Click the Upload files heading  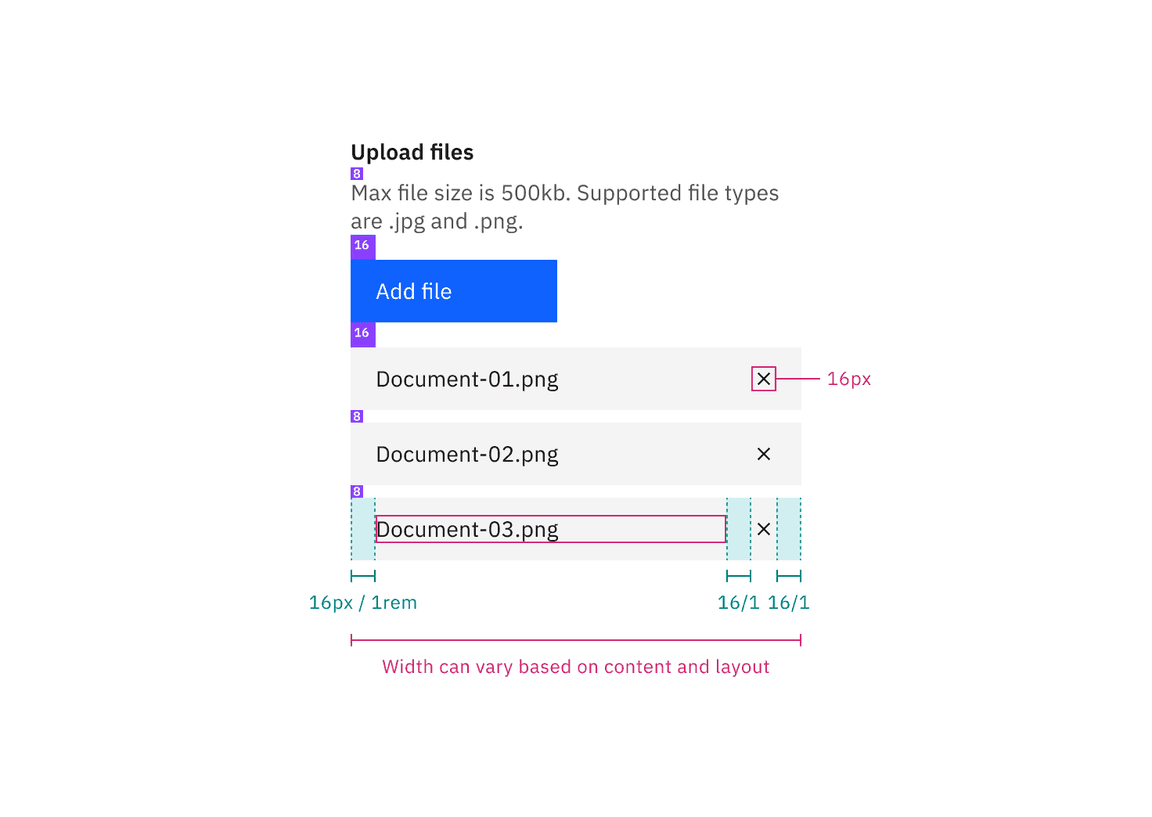tap(412, 152)
